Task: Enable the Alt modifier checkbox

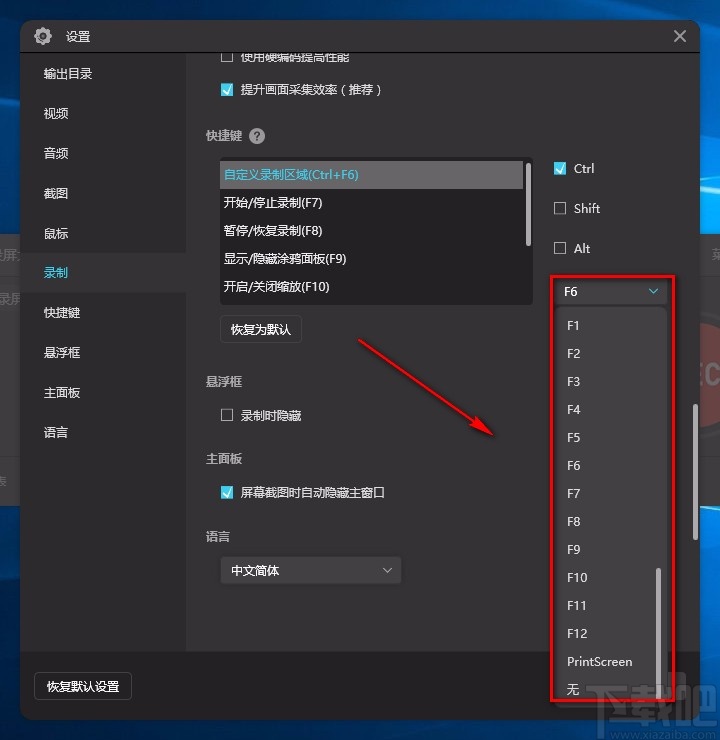Action: point(560,248)
